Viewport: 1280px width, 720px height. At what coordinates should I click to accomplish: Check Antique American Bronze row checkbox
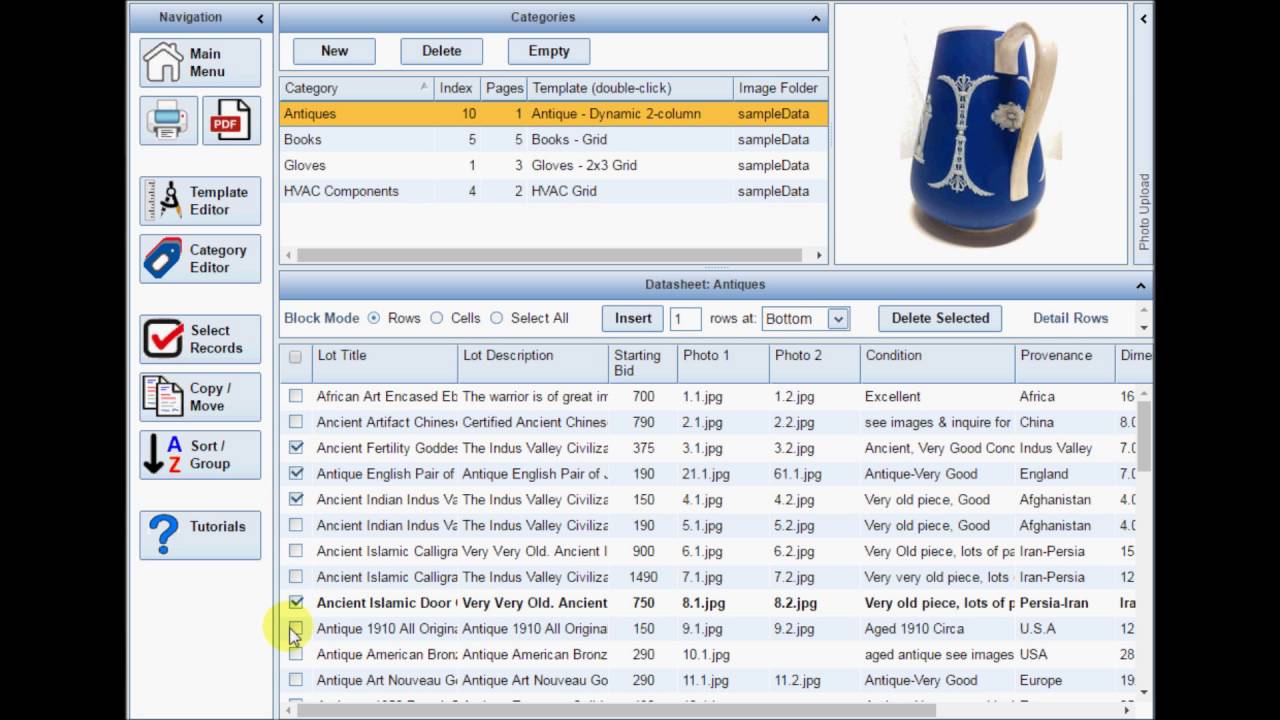pyautogui.click(x=296, y=654)
